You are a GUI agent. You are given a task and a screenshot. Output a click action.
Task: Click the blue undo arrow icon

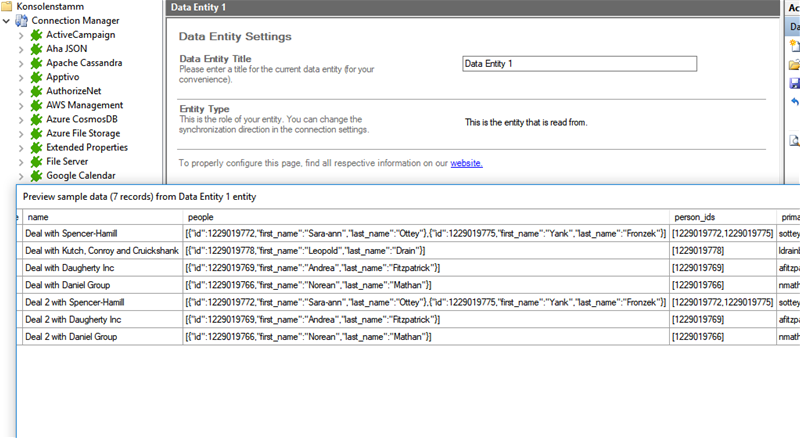pos(794,102)
